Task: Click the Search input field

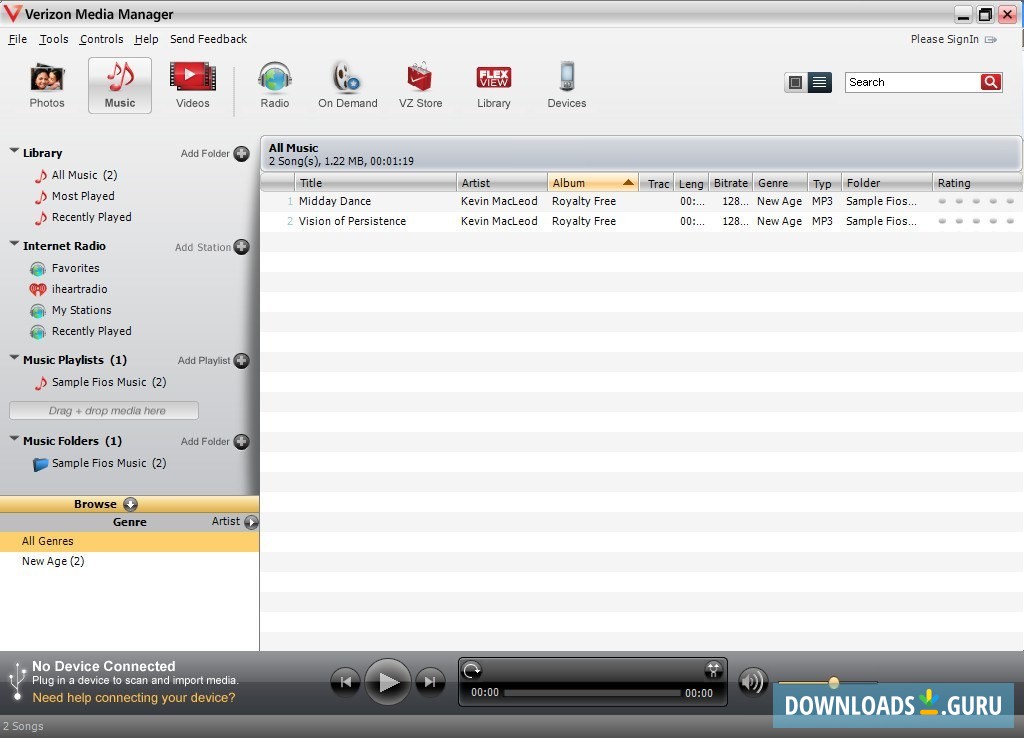Action: (912, 82)
